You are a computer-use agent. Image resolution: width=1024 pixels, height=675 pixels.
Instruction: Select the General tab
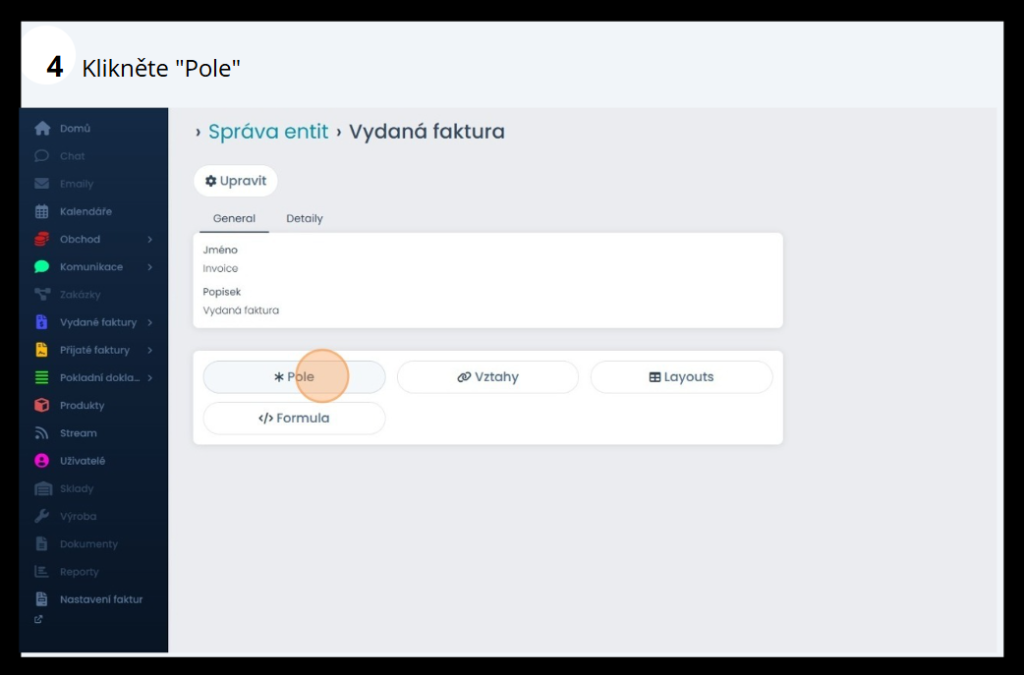click(x=234, y=219)
